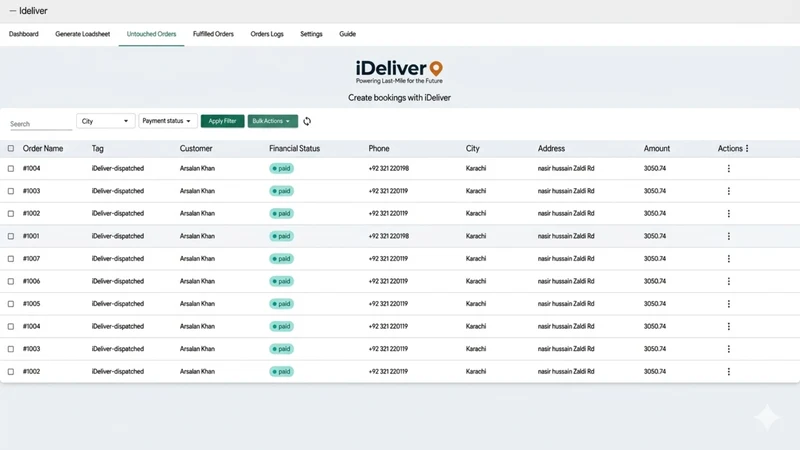Select the checkbox for order #1005

click(x=11, y=304)
